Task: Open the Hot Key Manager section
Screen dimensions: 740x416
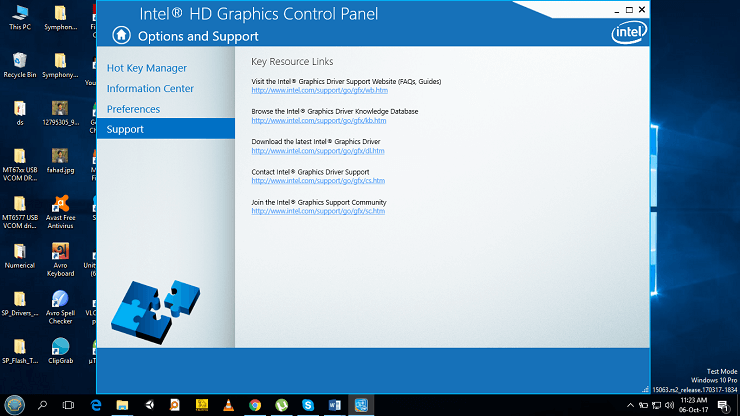Action: 147,68
